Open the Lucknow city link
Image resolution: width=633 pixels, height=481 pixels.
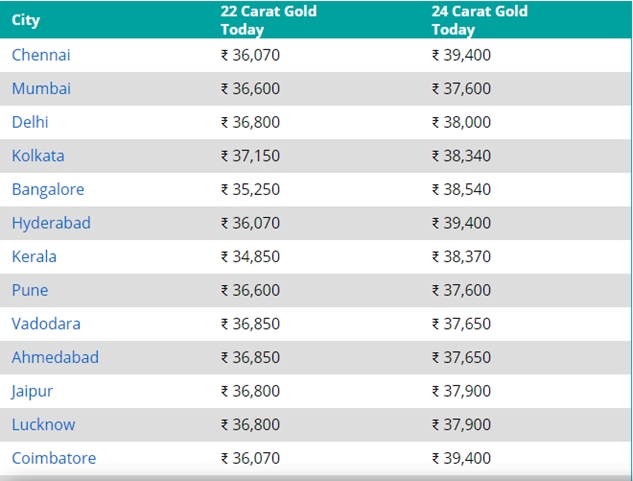click(43, 424)
